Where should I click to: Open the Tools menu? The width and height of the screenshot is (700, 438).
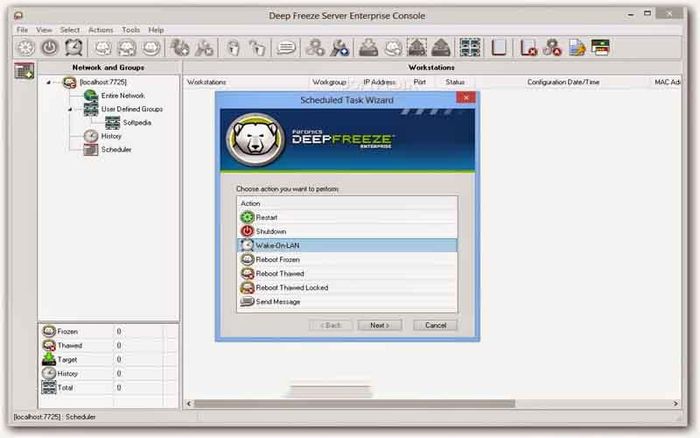pyautogui.click(x=130, y=30)
